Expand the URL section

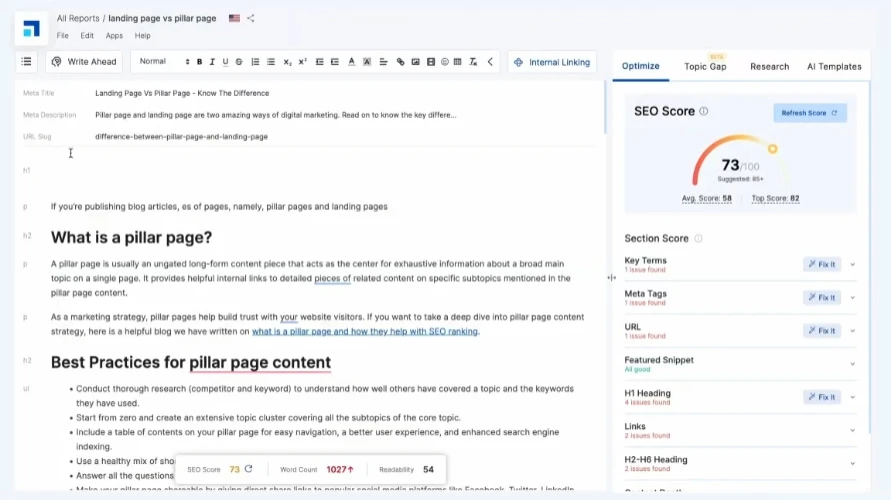pos(852,331)
